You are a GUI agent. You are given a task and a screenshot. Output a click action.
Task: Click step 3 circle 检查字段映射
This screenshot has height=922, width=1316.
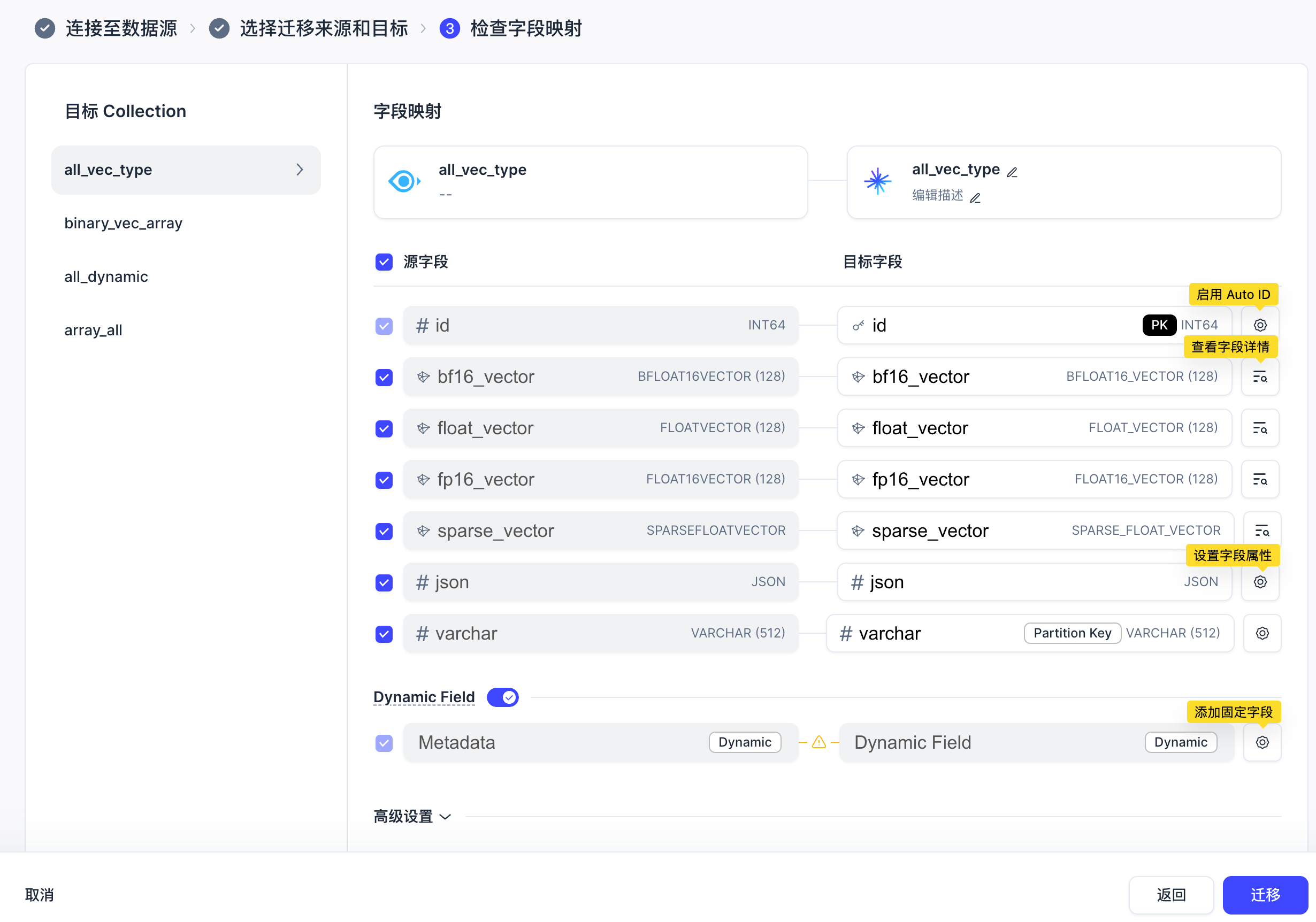[x=450, y=28]
